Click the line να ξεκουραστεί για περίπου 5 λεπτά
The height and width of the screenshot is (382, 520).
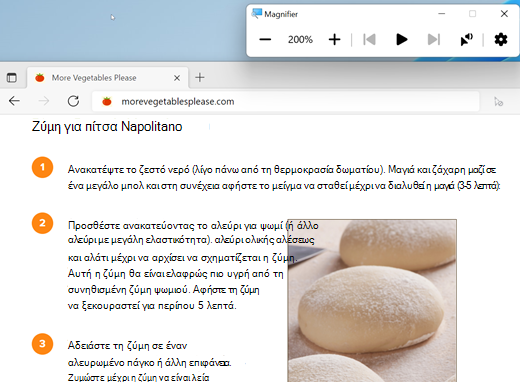pos(152,306)
